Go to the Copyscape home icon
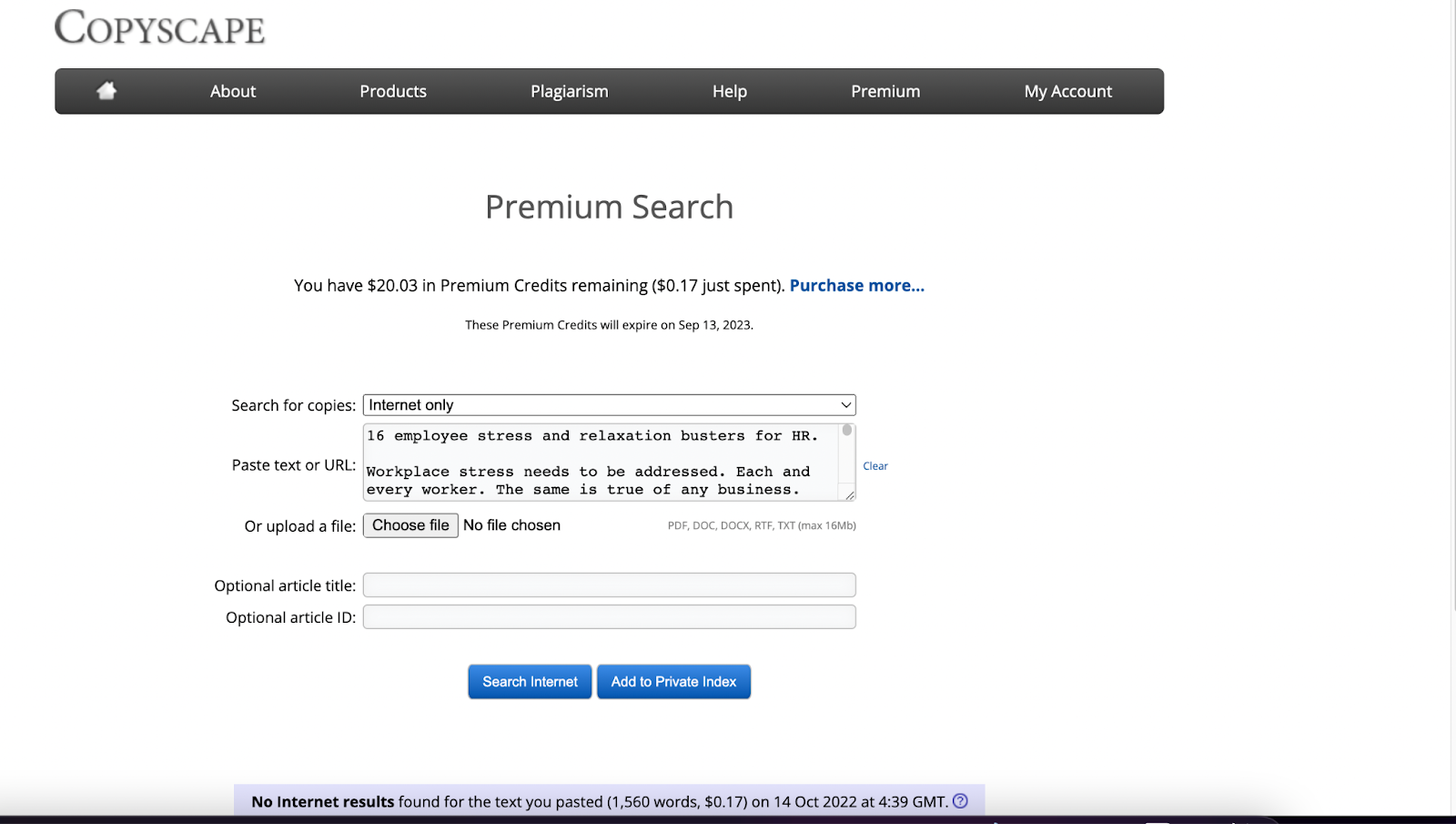1456x824 pixels. [106, 90]
